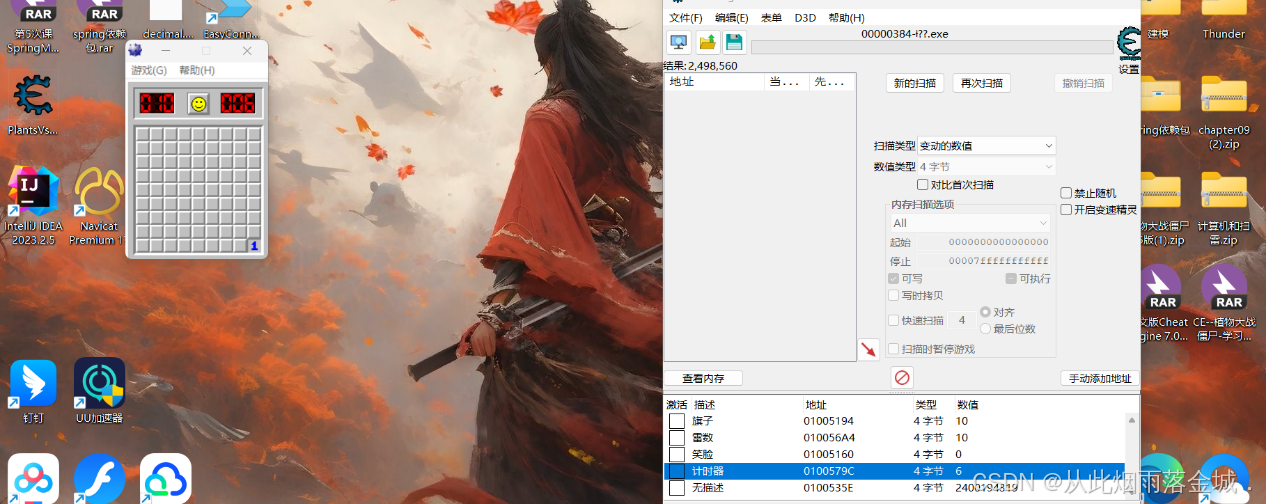Open chapter09 (2).zip on desktop
Image resolution: width=1266 pixels, height=504 pixels.
pos(1223,110)
